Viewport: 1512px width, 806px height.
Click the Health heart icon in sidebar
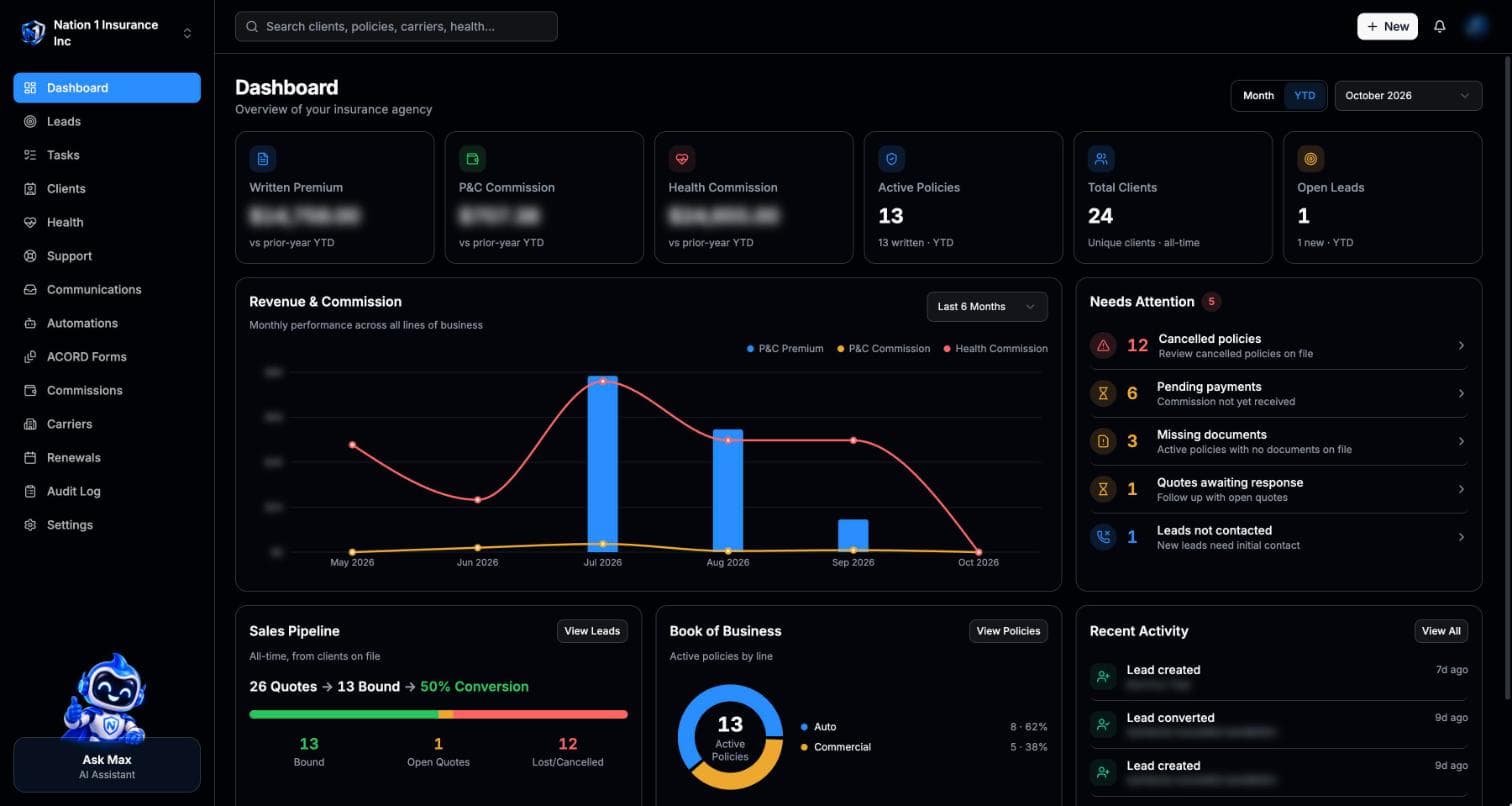(x=30, y=222)
